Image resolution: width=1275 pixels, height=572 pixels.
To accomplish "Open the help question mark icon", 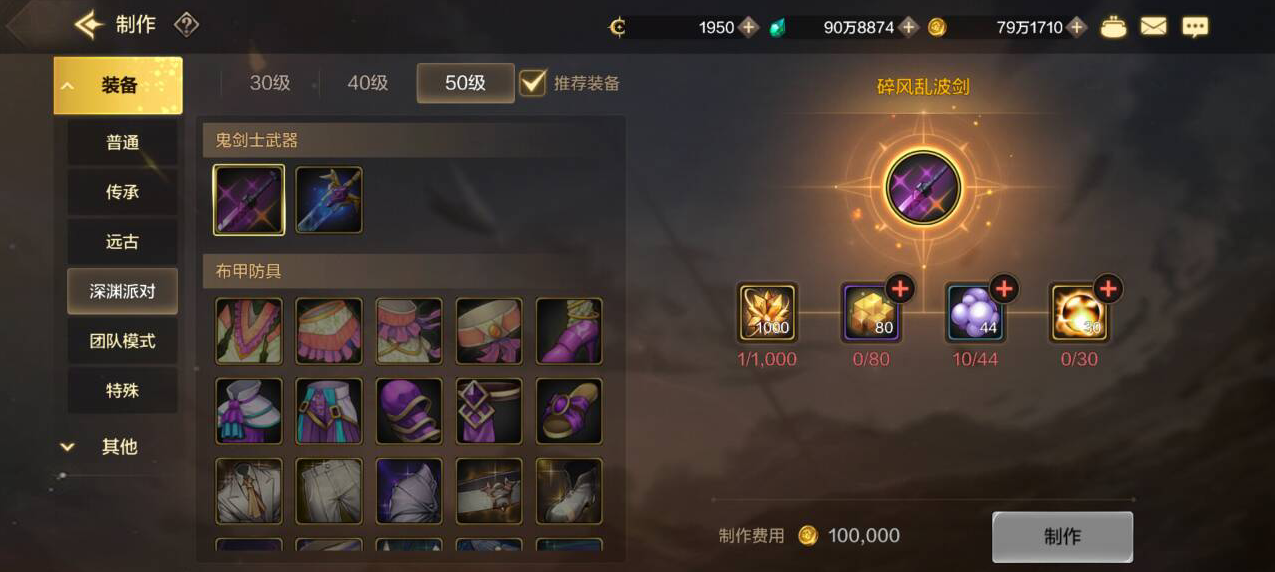I will click(186, 25).
